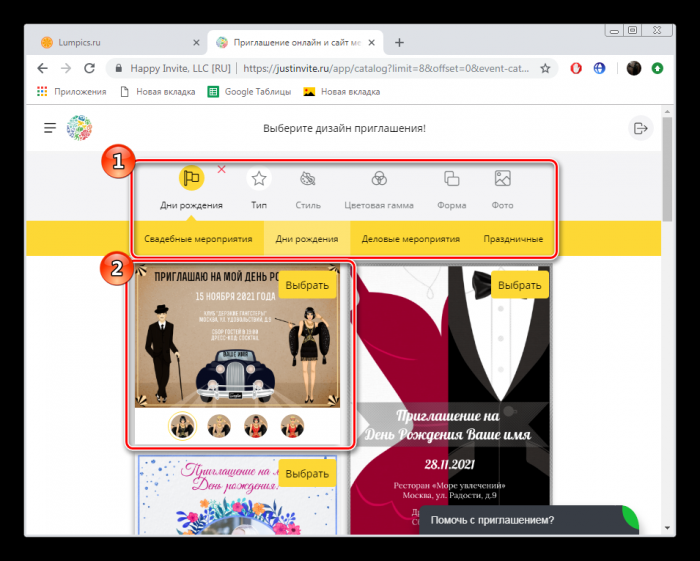Open Новая вкладка bookmark with image icon
The width and height of the screenshot is (700, 561).
click(x=342, y=91)
